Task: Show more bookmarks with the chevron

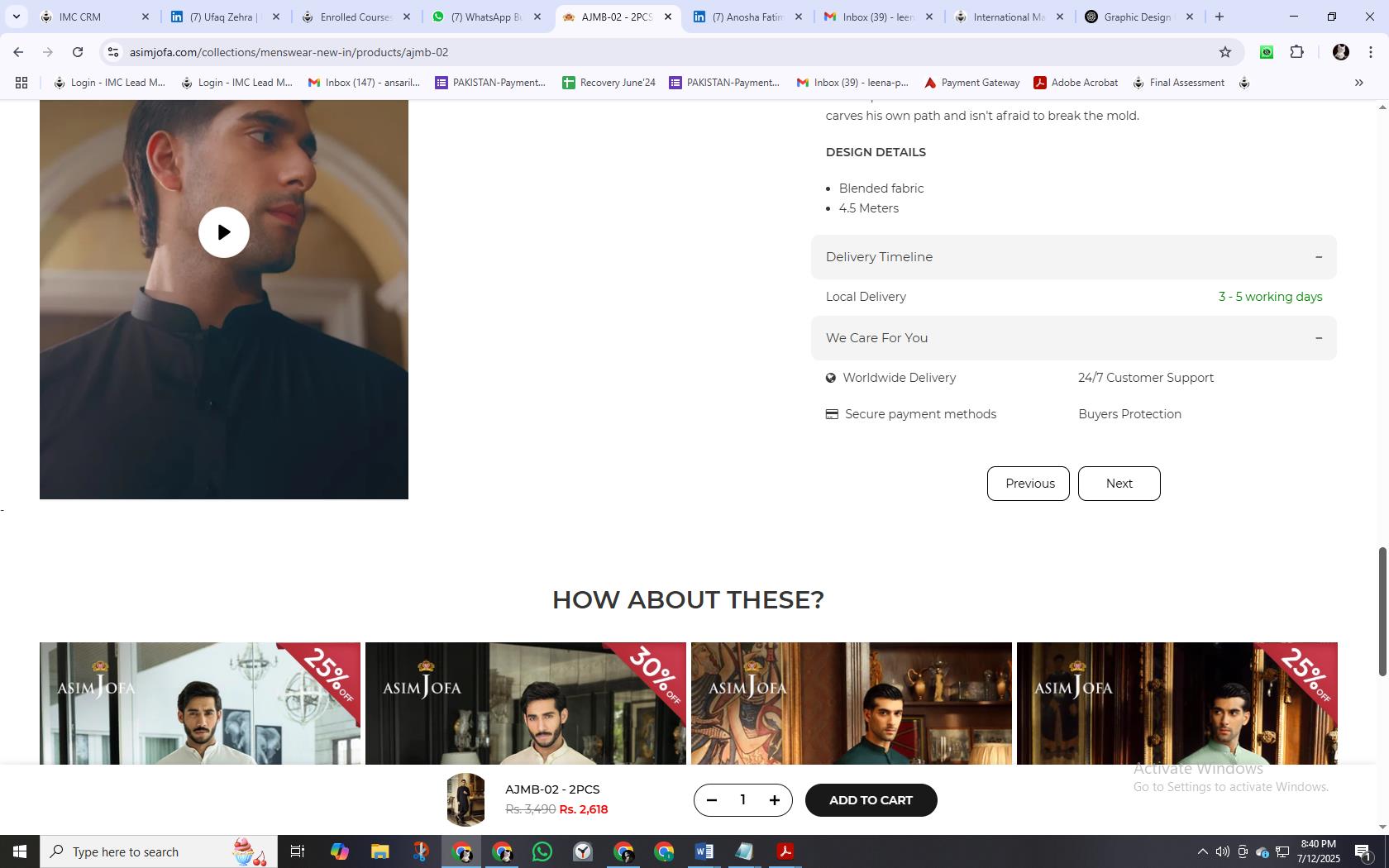Action: coord(1359,83)
